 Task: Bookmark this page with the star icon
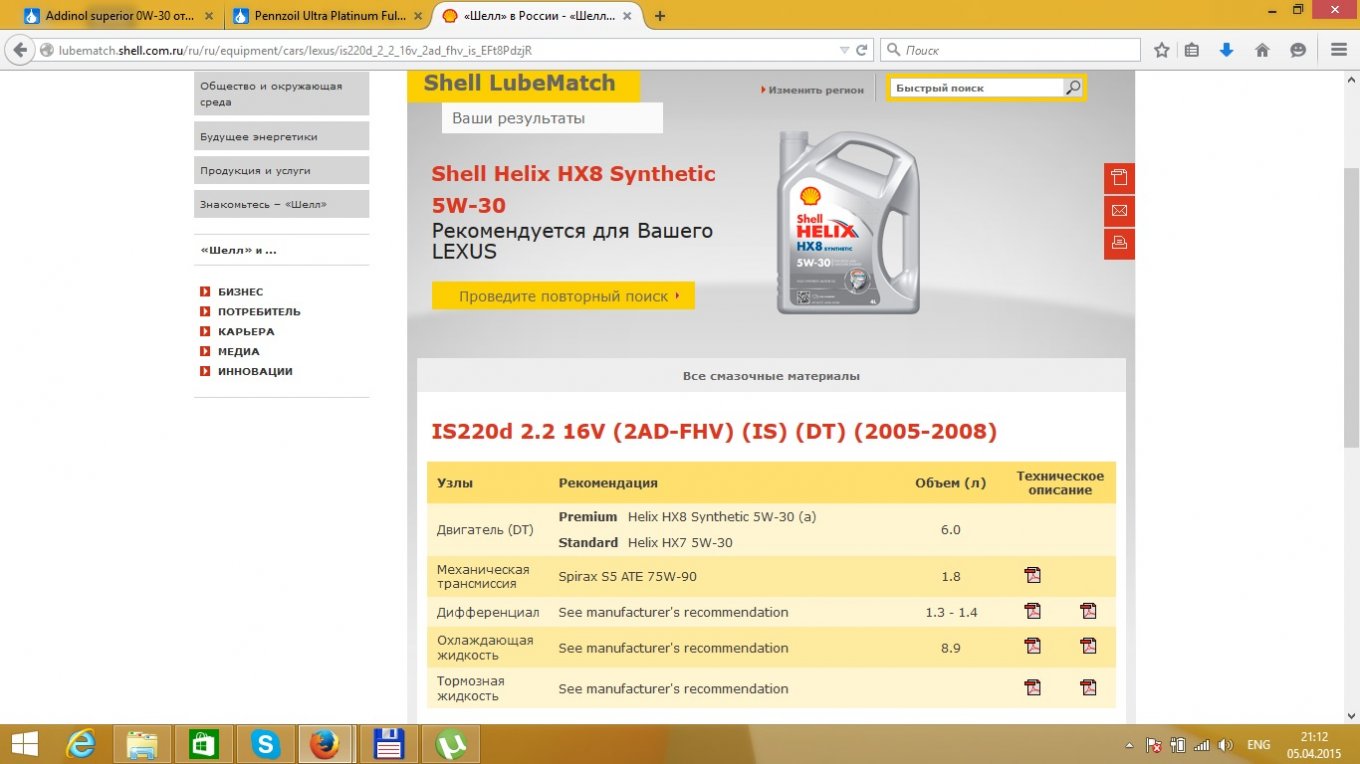click(x=1162, y=50)
